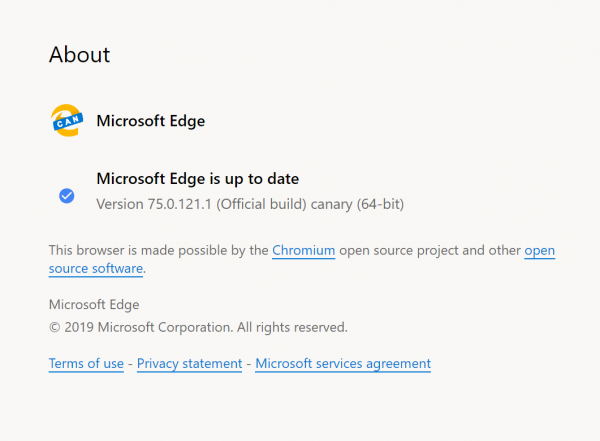
Task: Click the "open source project and other" text
Action: click(430, 250)
